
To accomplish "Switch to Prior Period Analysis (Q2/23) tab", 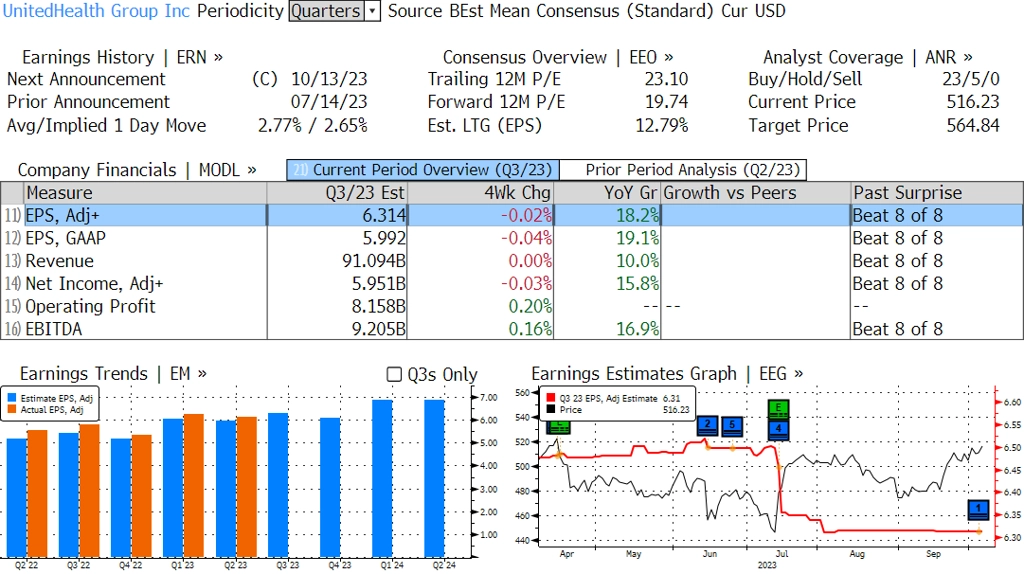I will point(684,170).
